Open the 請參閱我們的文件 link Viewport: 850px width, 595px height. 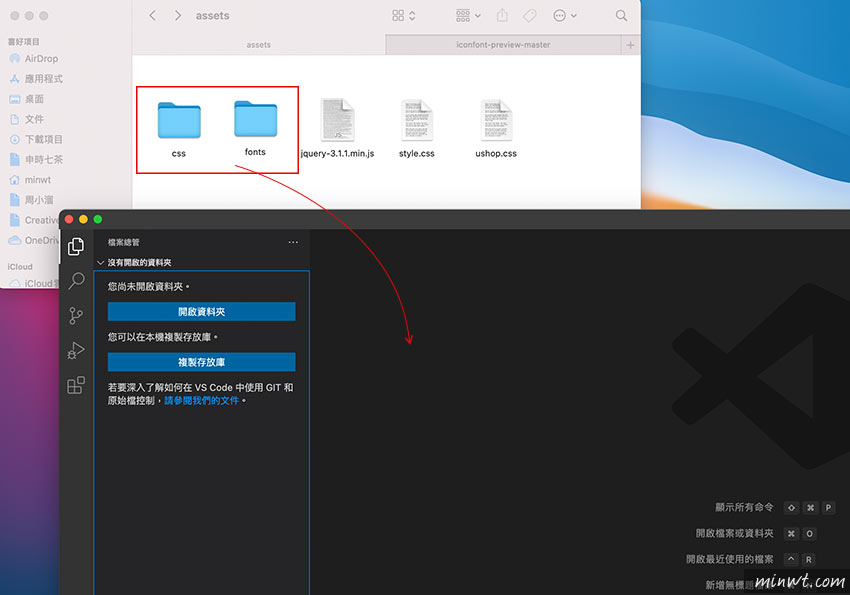point(202,400)
